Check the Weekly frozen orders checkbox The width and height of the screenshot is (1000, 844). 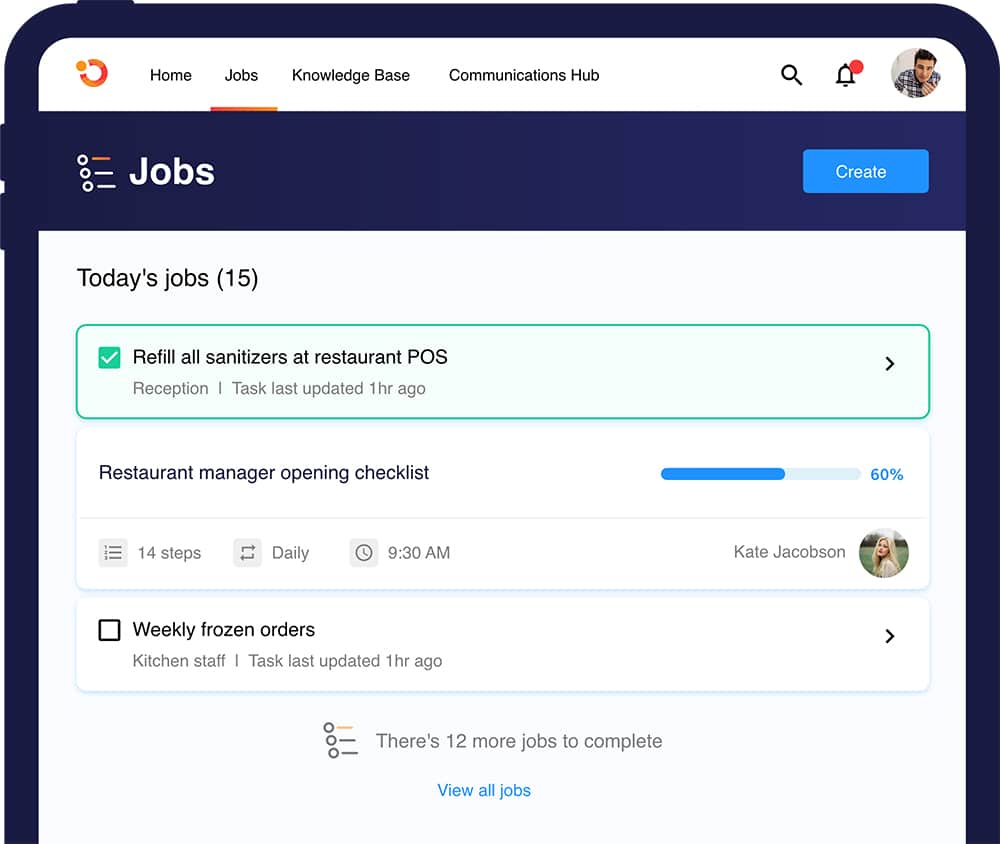click(110, 630)
